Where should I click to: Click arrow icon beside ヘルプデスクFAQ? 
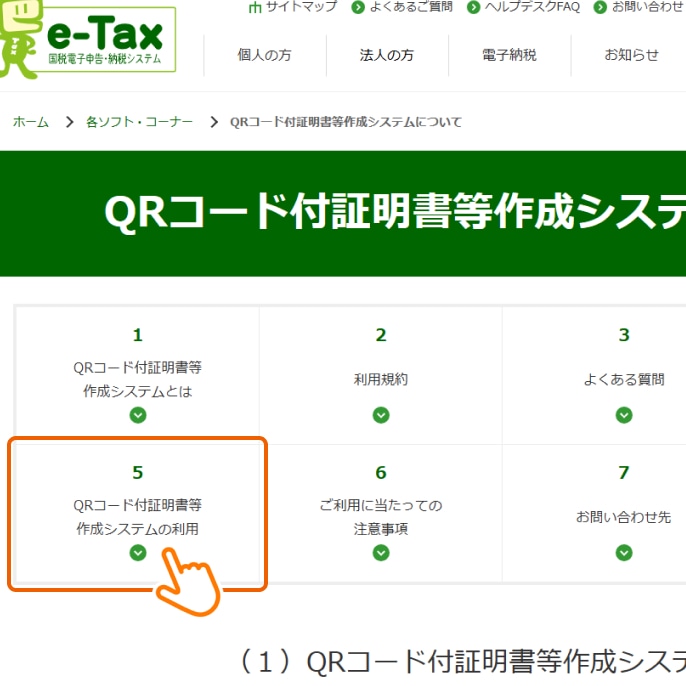pos(473,7)
